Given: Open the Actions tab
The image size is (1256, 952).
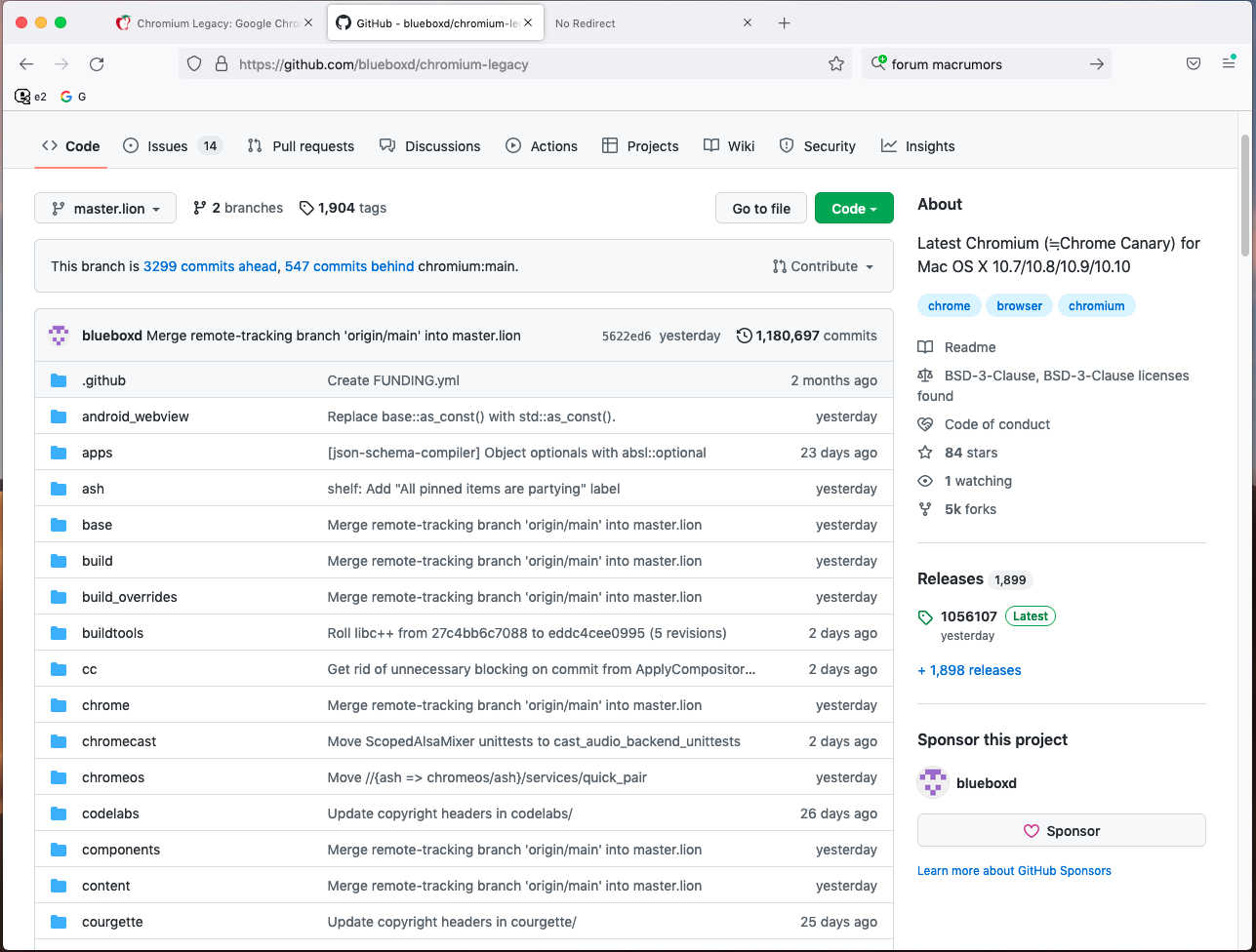Looking at the screenshot, I should (x=542, y=146).
